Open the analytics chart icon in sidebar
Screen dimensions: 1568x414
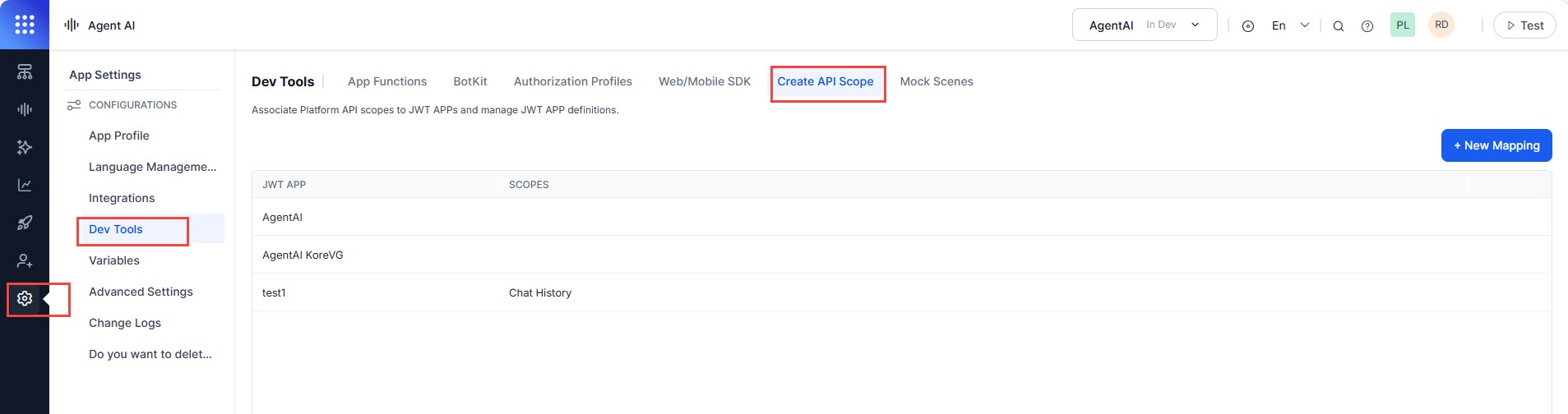pyautogui.click(x=25, y=185)
